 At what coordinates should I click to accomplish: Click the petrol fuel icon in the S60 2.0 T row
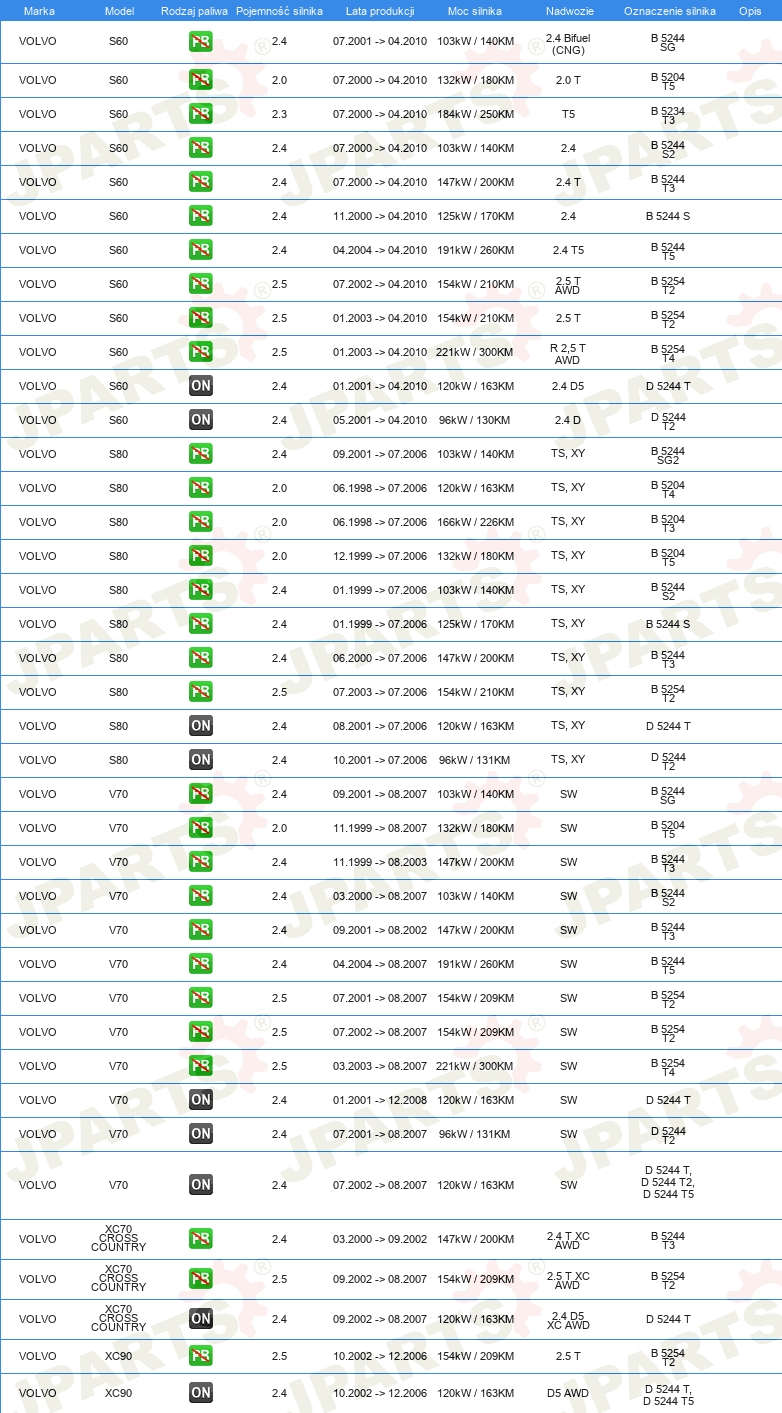click(x=201, y=80)
